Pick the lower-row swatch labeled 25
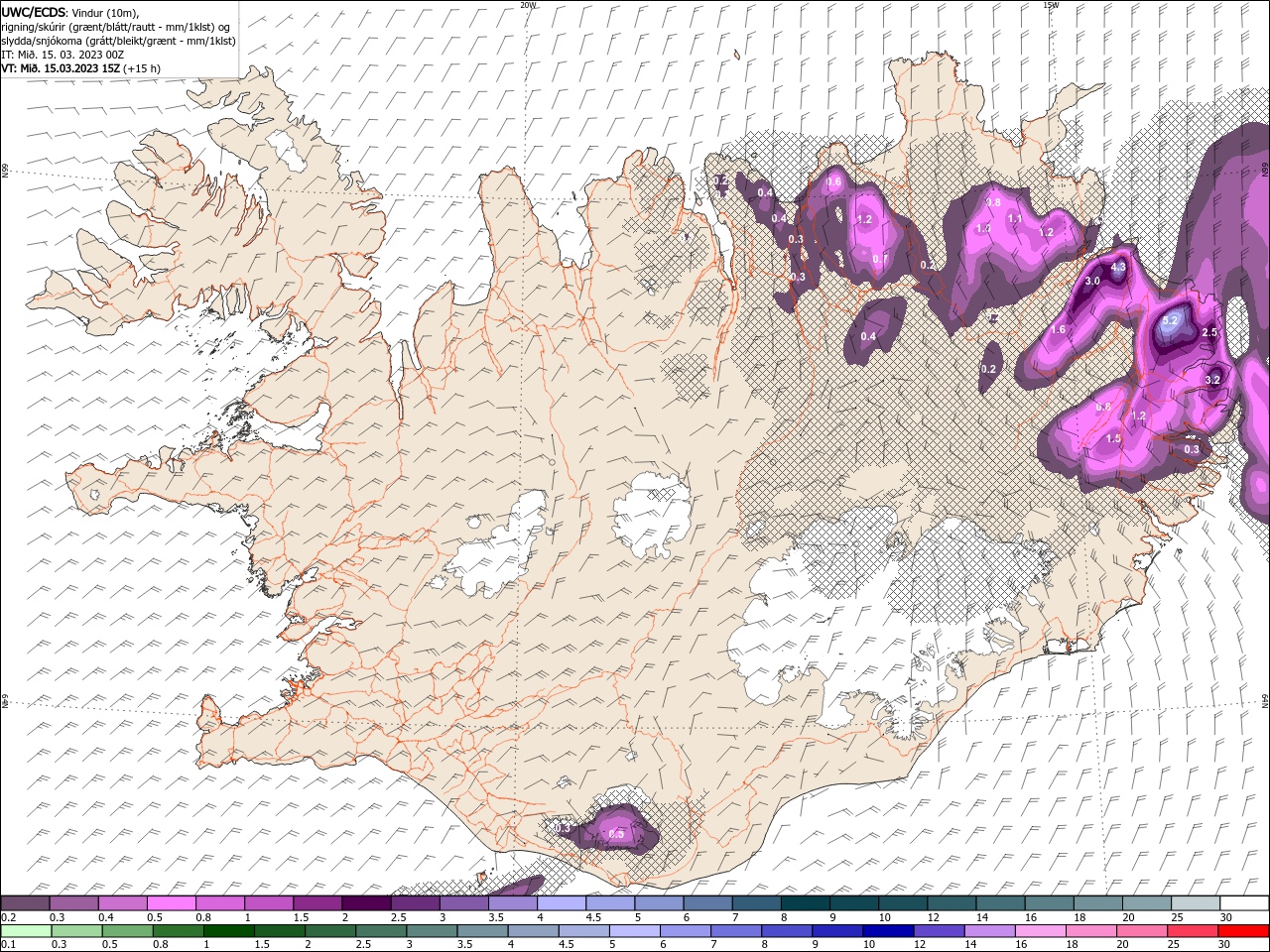 point(1192,931)
